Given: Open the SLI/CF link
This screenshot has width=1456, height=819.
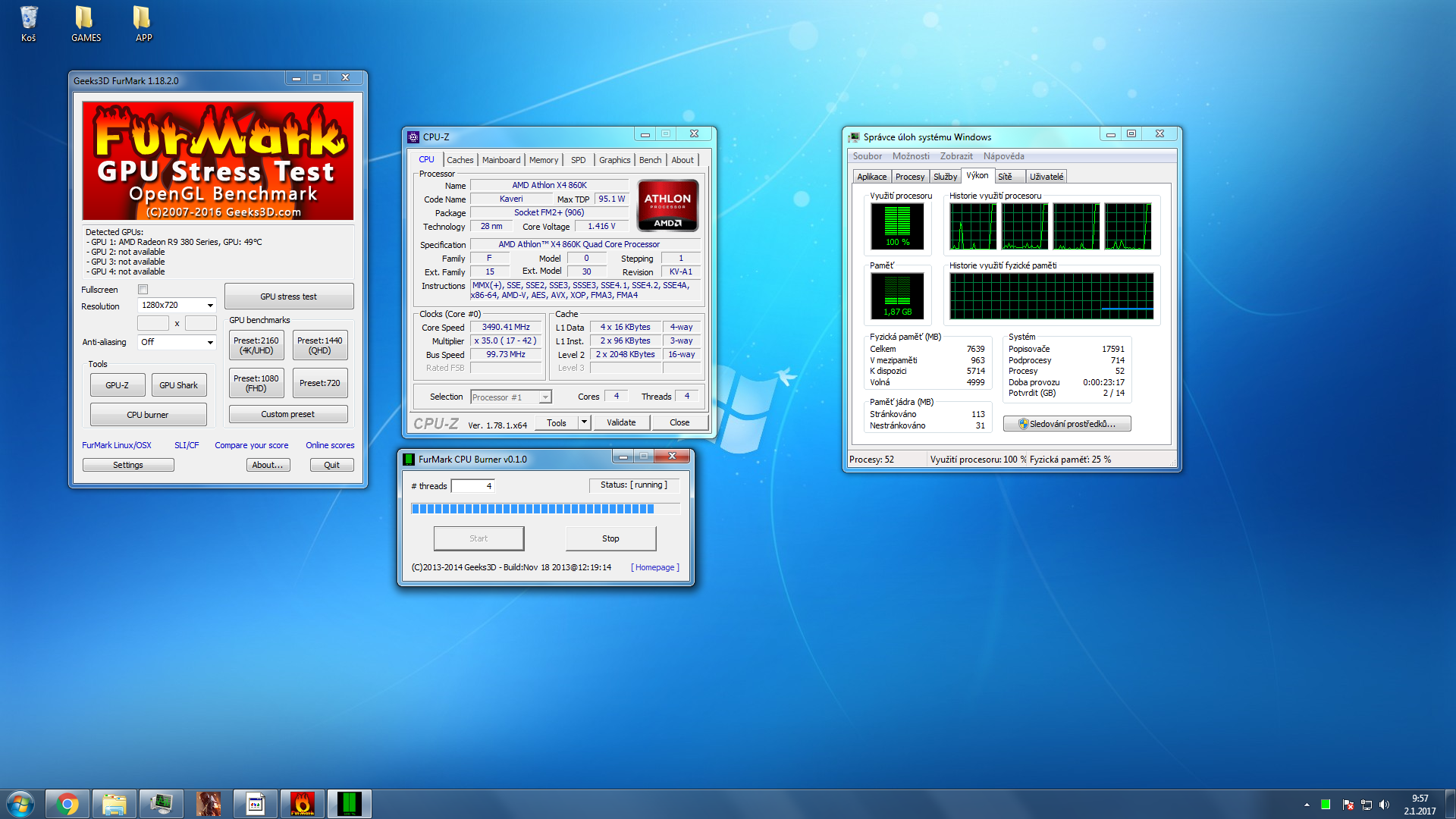Looking at the screenshot, I should coord(187,445).
